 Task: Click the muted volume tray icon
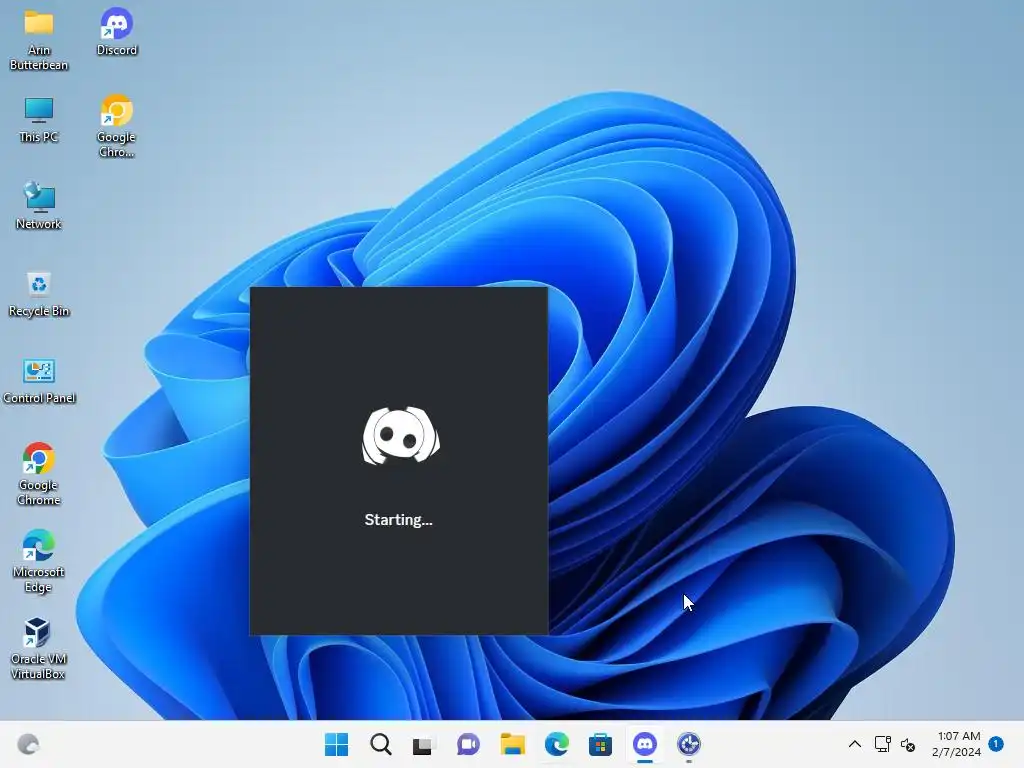[x=908, y=744]
